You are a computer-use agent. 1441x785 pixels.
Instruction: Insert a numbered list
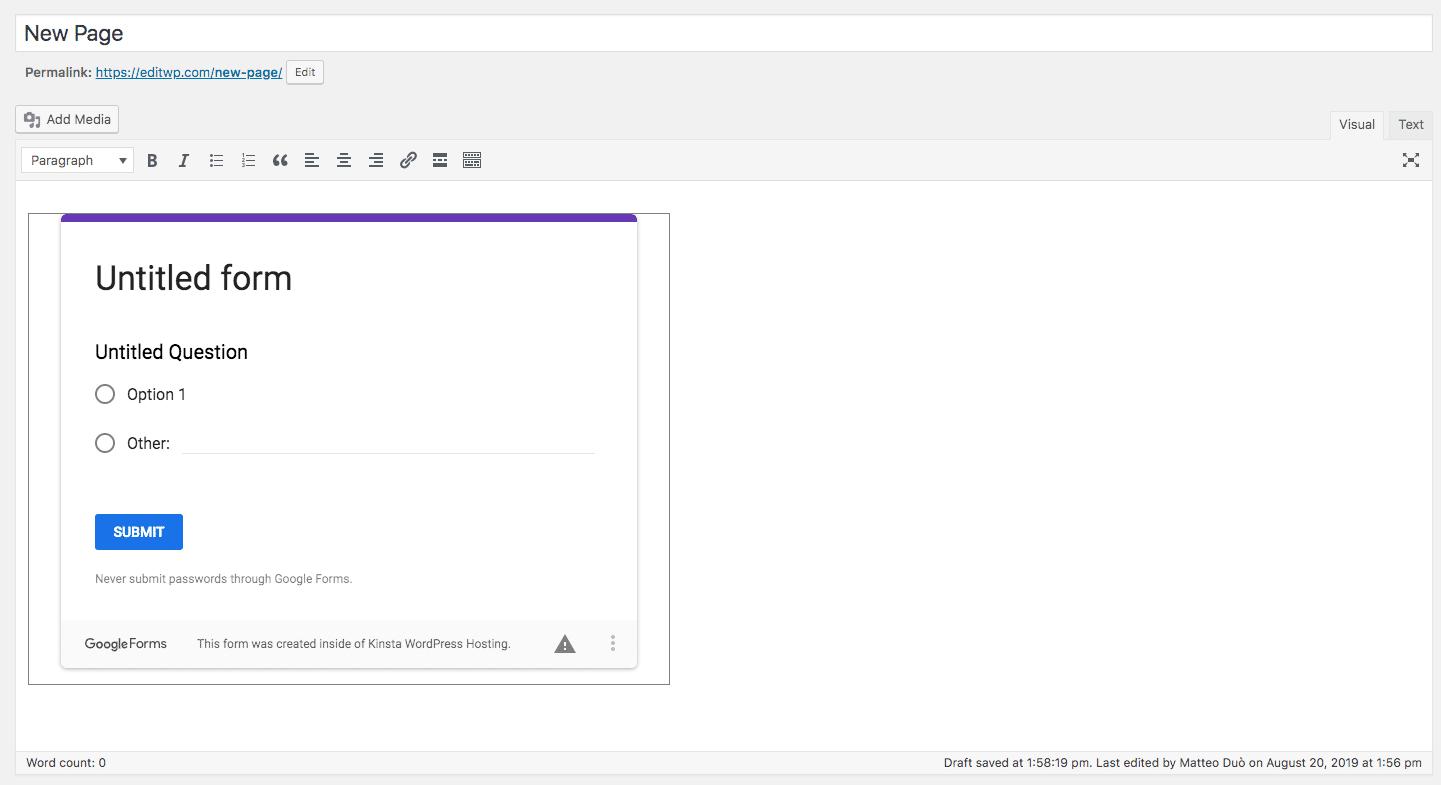(247, 160)
